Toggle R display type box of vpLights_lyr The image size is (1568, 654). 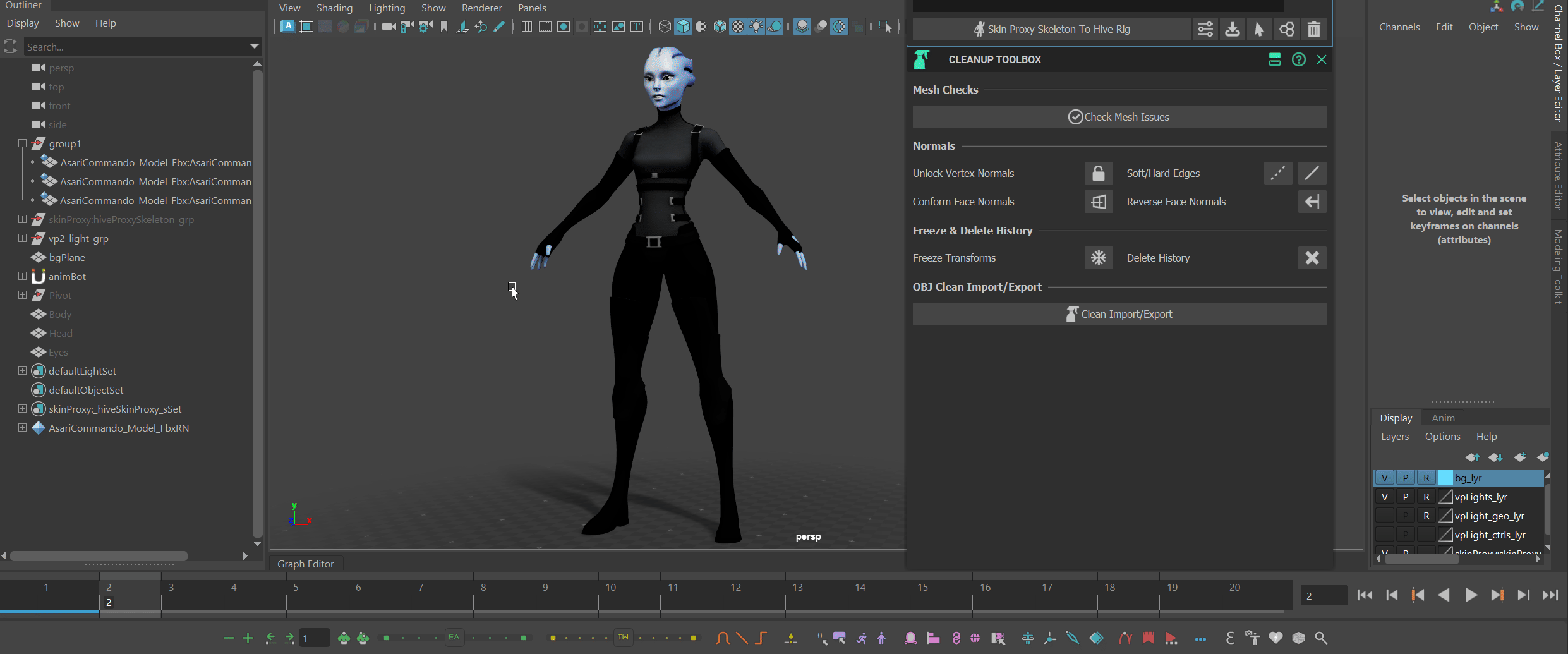coord(1426,497)
